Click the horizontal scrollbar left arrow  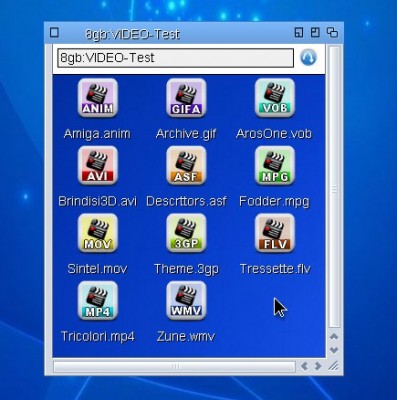304,366
